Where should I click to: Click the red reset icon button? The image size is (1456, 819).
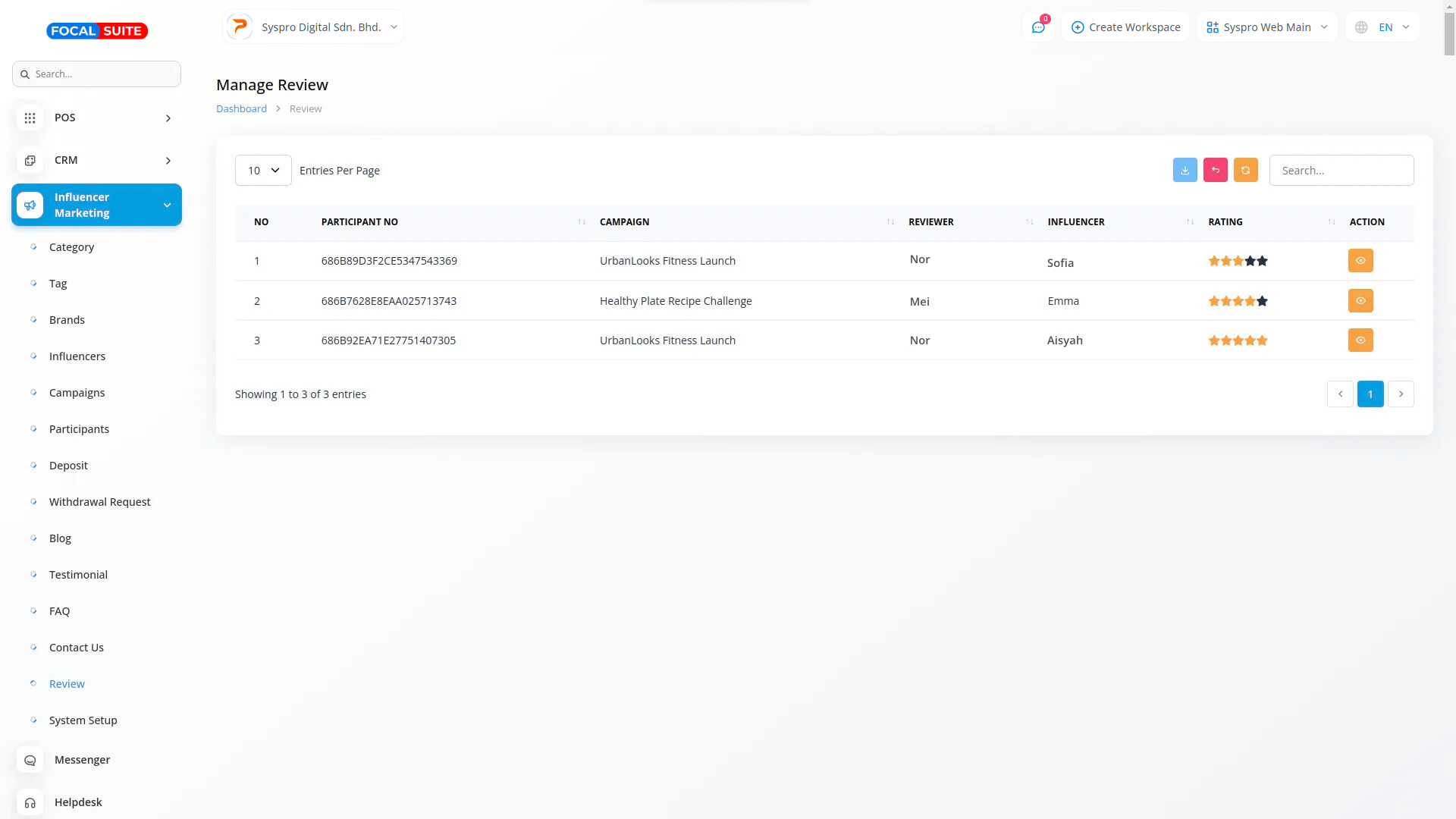(x=1215, y=170)
